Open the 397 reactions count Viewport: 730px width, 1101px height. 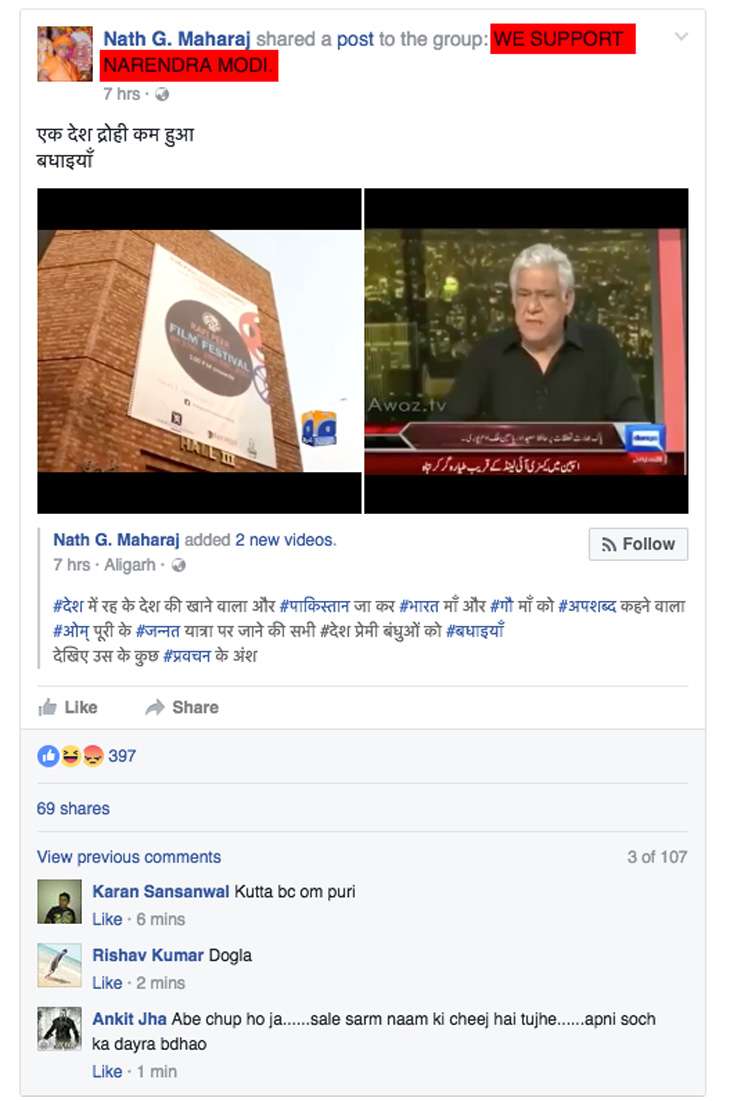(x=121, y=756)
